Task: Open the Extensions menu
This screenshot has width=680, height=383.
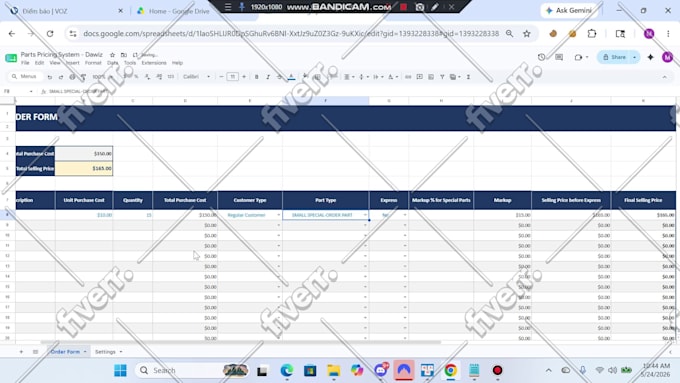Action: [x=154, y=63]
